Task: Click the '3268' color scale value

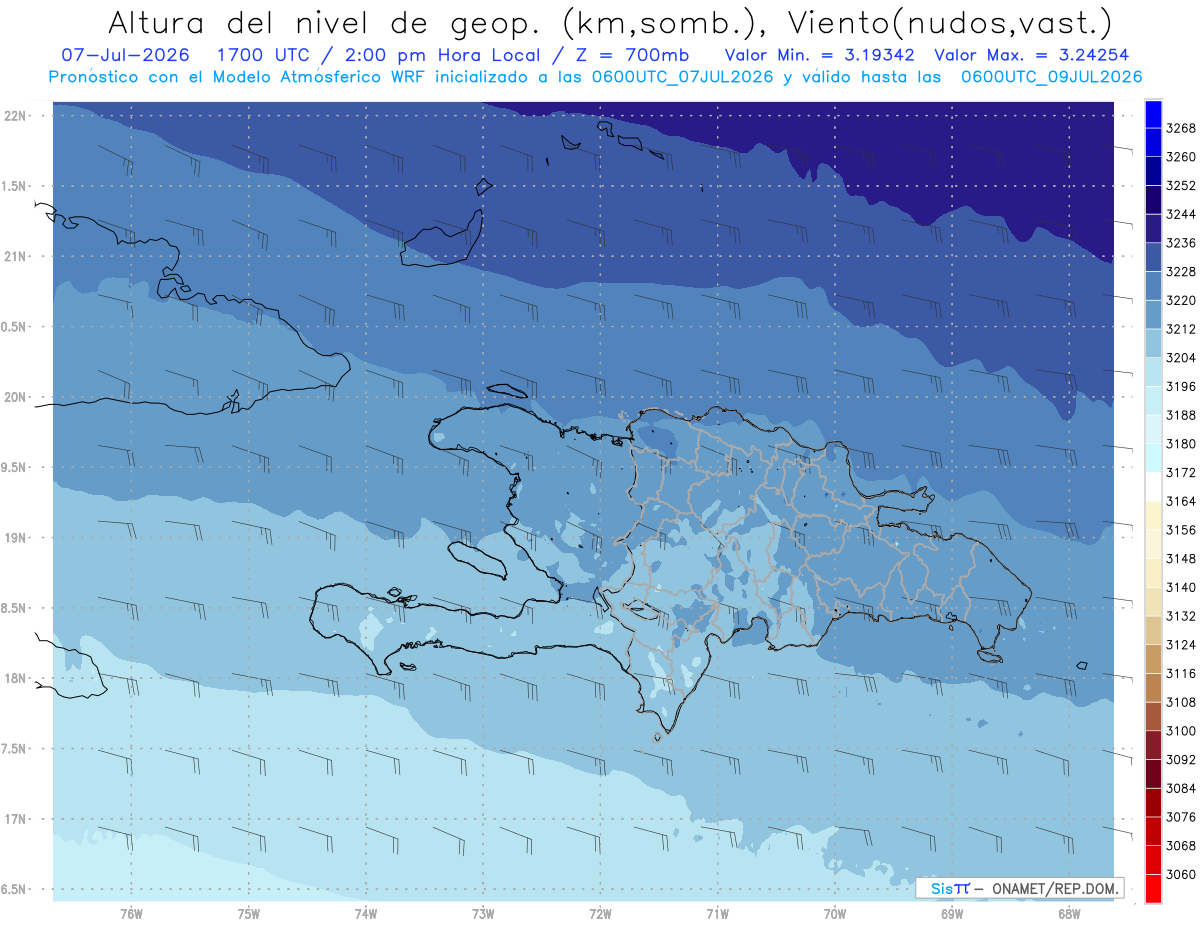Action: (1181, 128)
